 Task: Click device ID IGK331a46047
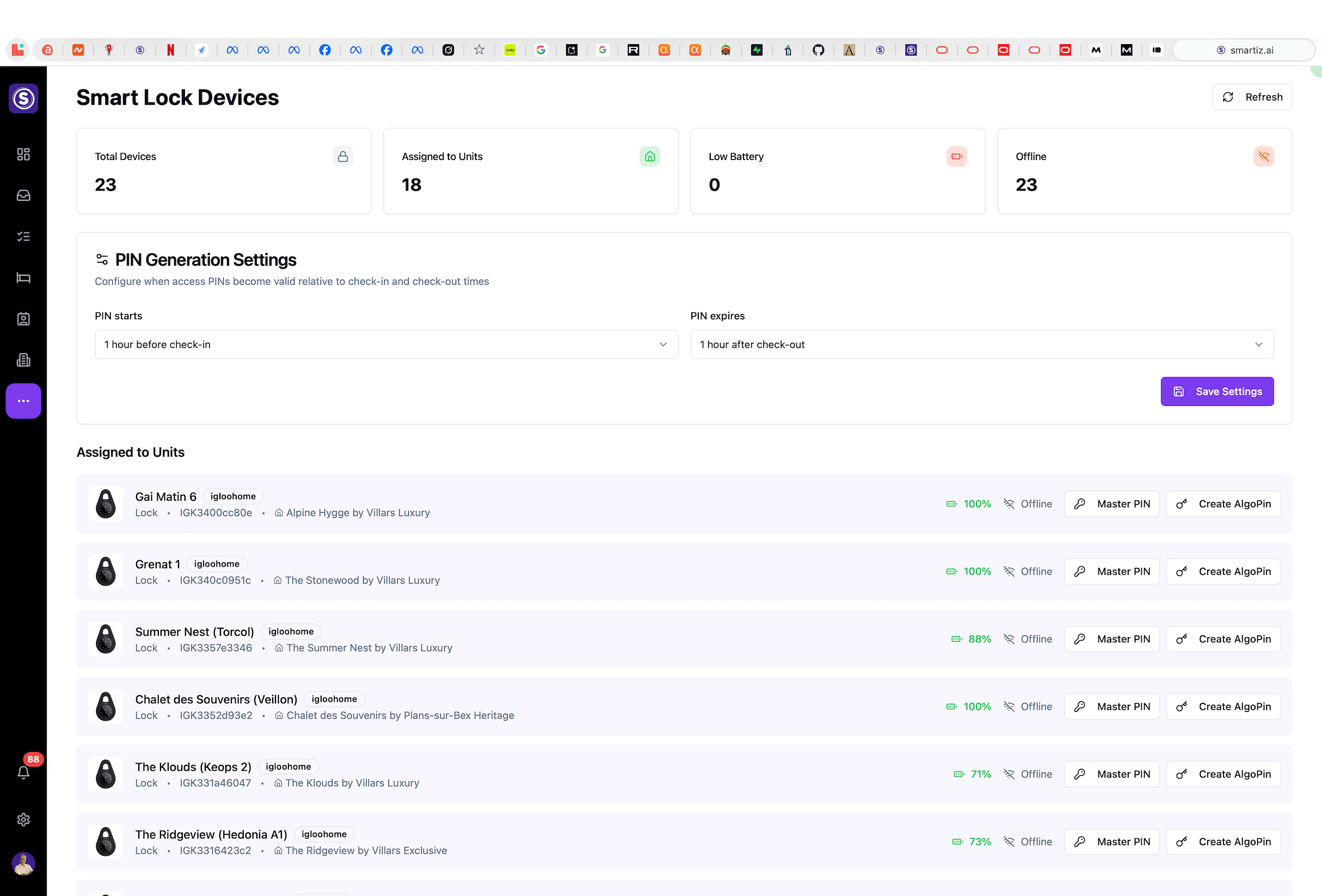click(x=215, y=783)
